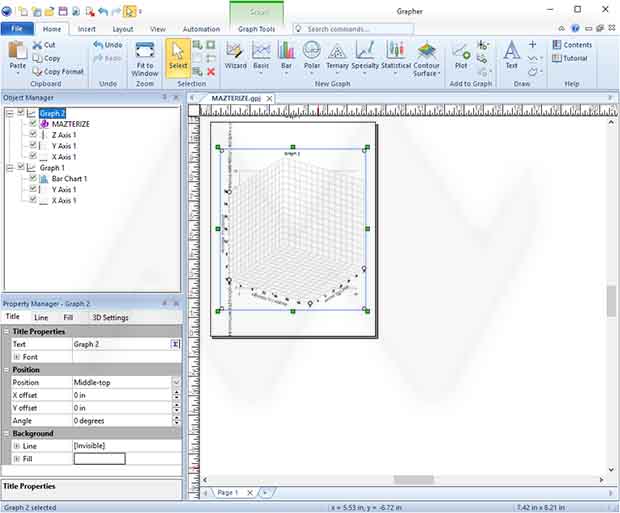
Task: Switch to the Insert ribbon tab
Action: click(87, 29)
